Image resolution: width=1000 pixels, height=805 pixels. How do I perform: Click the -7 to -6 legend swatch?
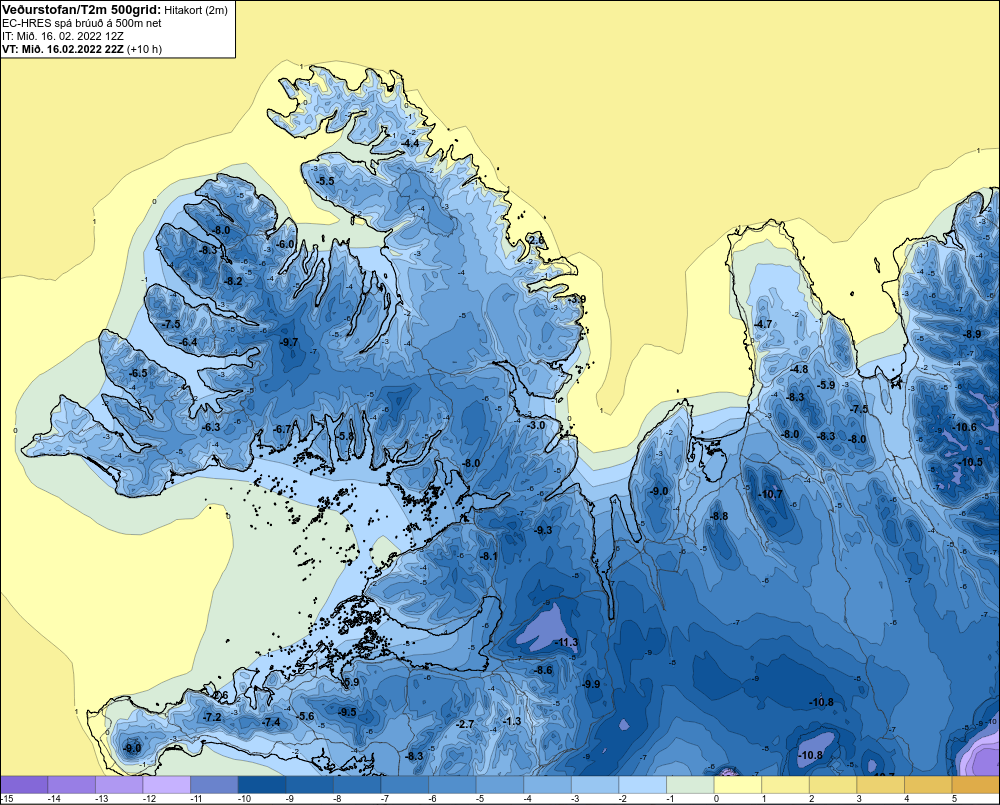click(405, 785)
